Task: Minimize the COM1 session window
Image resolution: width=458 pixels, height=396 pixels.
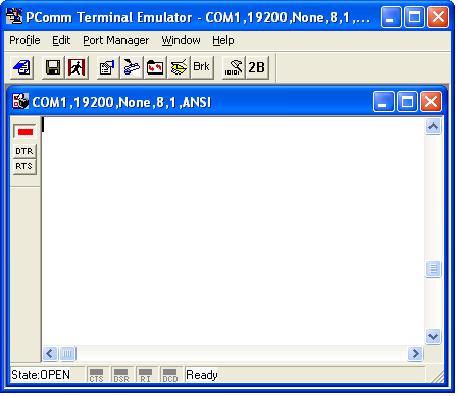Action: (x=383, y=101)
